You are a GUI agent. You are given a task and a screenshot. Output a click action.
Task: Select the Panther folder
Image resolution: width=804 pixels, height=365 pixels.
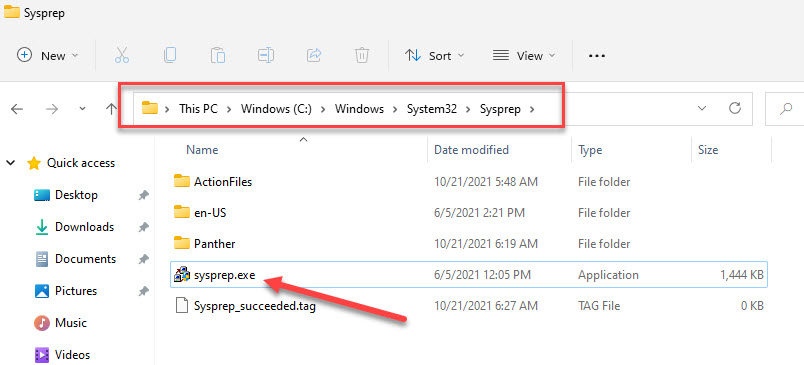point(214,244)
